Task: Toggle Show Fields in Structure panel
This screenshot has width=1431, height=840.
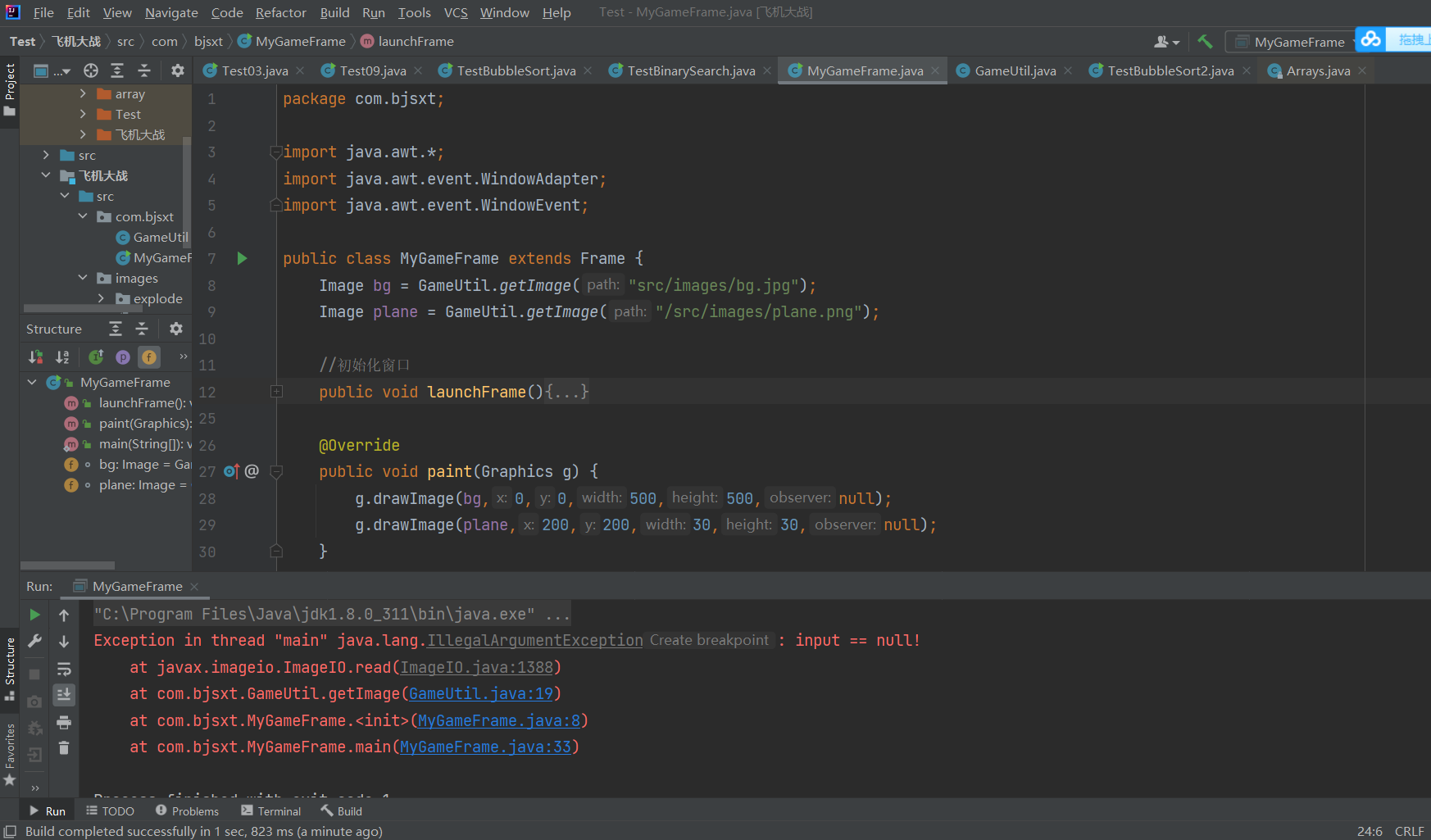Action: 149,356
